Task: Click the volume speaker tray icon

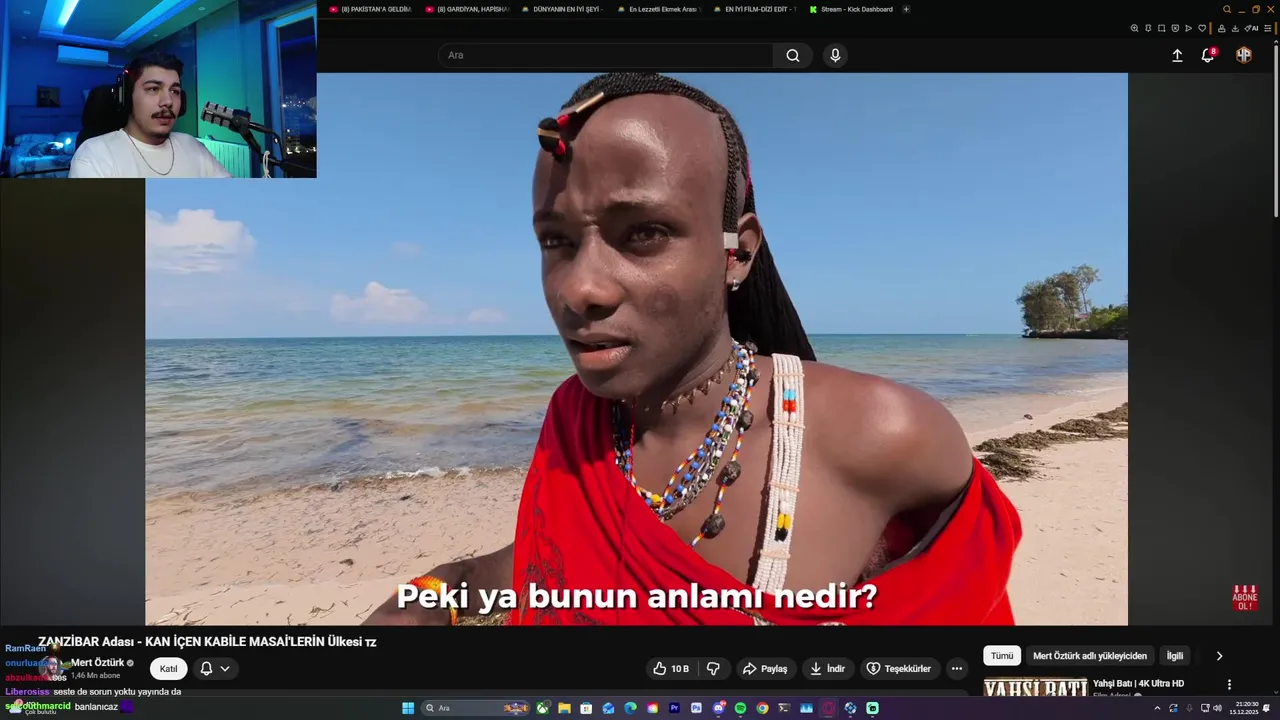Action: click(x=1218, y=708)
